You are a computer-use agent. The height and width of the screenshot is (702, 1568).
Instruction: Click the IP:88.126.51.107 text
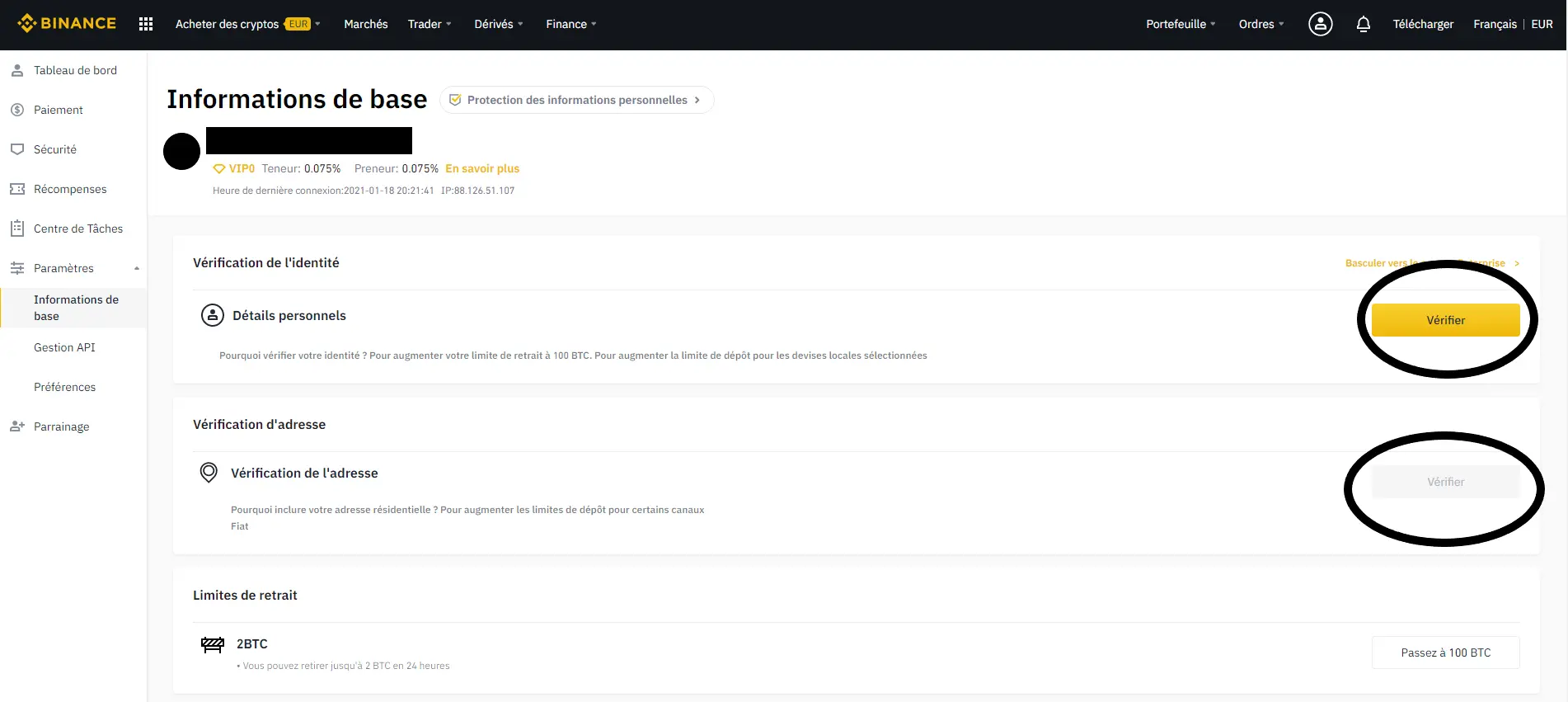click(x=477, y=191)
